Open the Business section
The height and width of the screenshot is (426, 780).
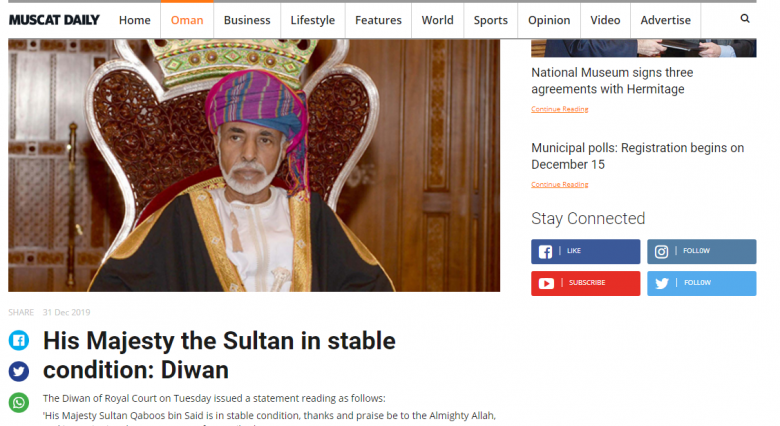(x=247, y=20)
